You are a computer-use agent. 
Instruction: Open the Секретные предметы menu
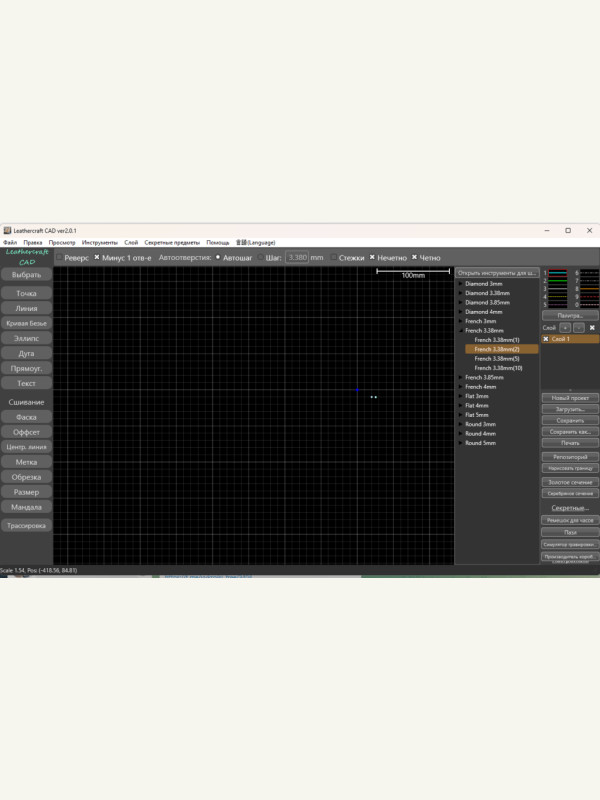(x=172, y=242)
